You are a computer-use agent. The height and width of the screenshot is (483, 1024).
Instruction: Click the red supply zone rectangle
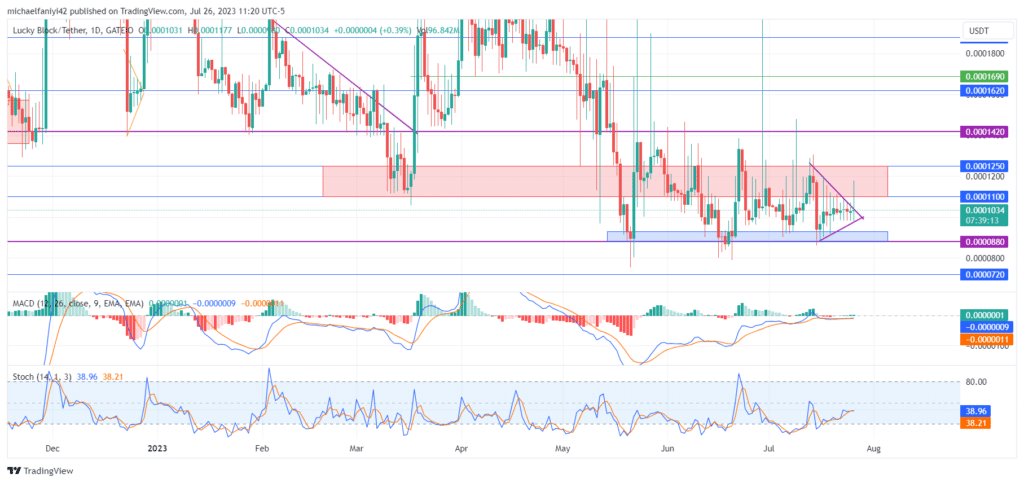605,181
